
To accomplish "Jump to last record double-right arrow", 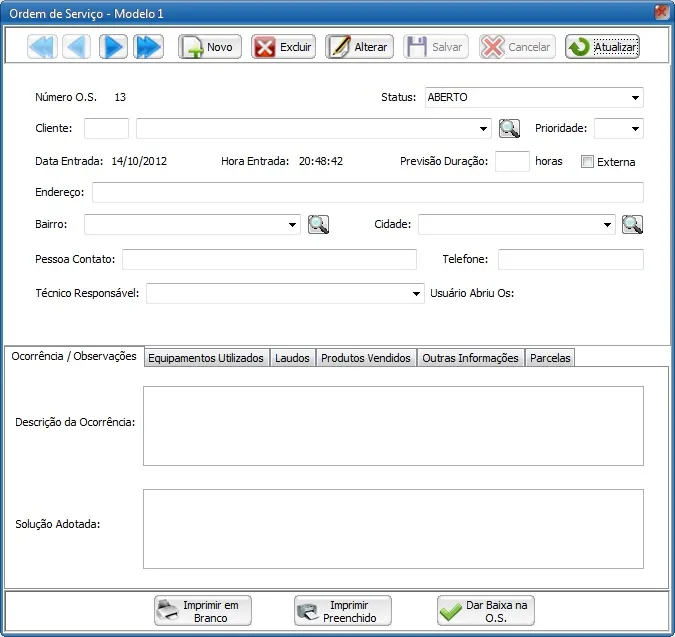I will click(149, 46).
